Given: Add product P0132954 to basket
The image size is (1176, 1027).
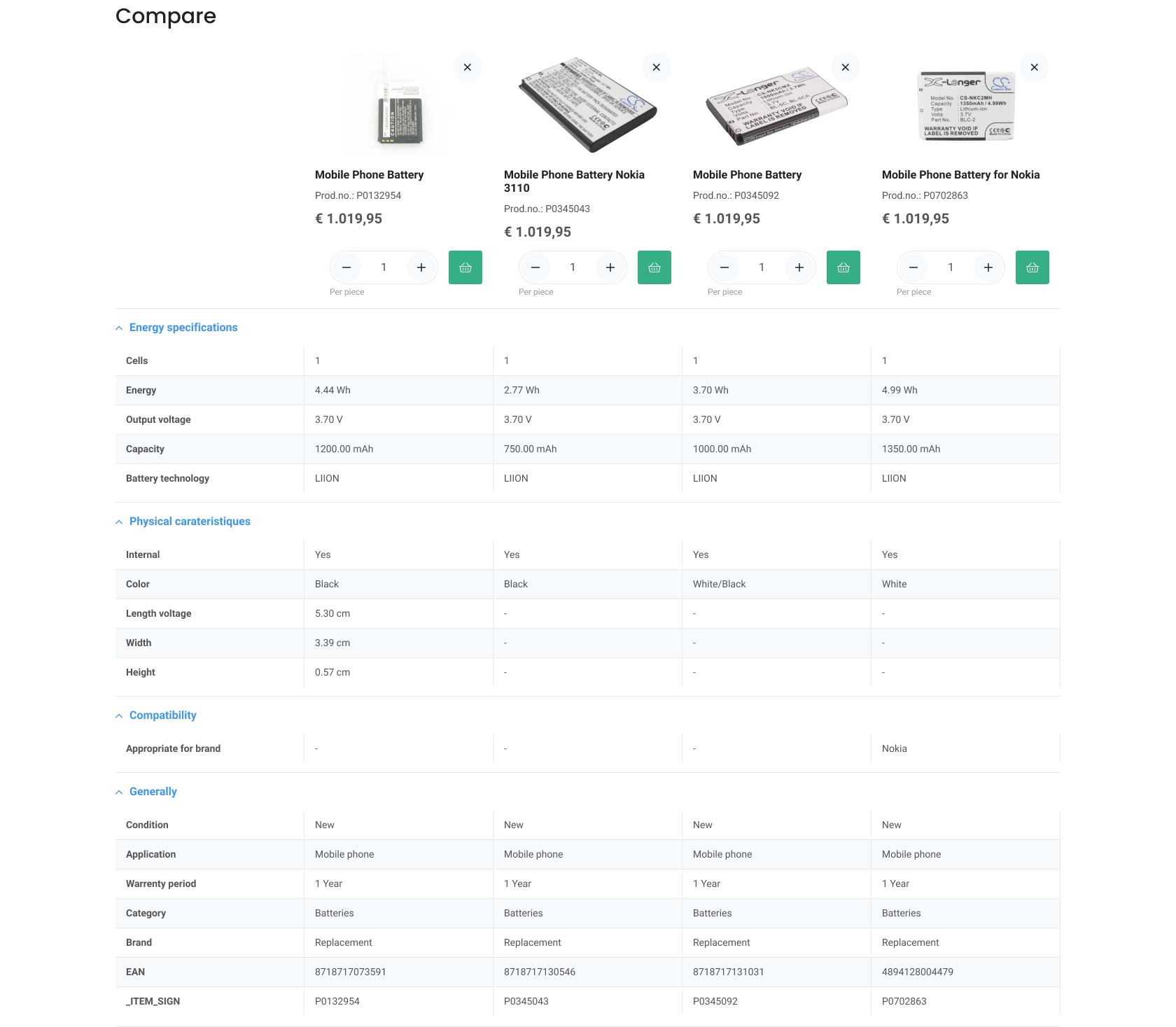Looking at the screenshot, I should point(465,267).
